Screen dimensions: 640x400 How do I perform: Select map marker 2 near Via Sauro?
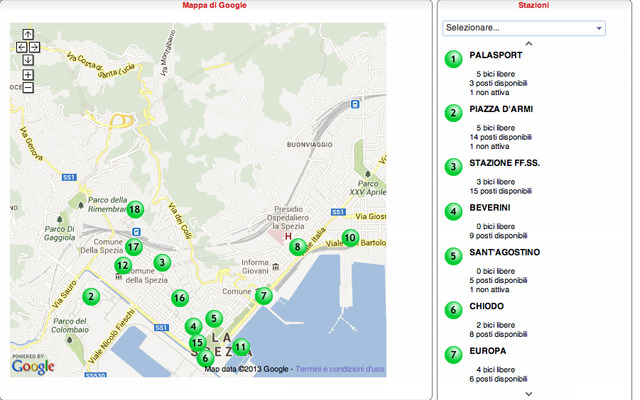(x=91, y=297)
